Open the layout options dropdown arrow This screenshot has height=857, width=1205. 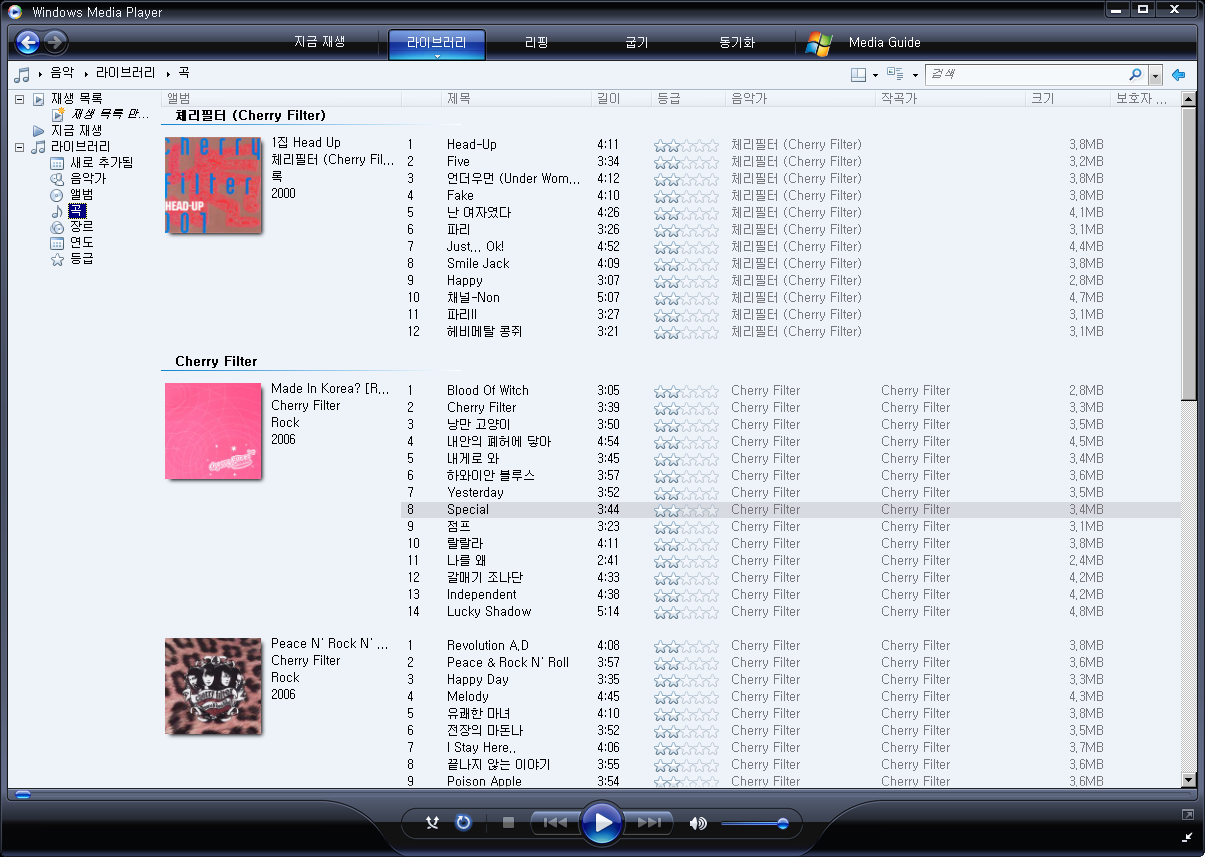[x=875, y=75]
